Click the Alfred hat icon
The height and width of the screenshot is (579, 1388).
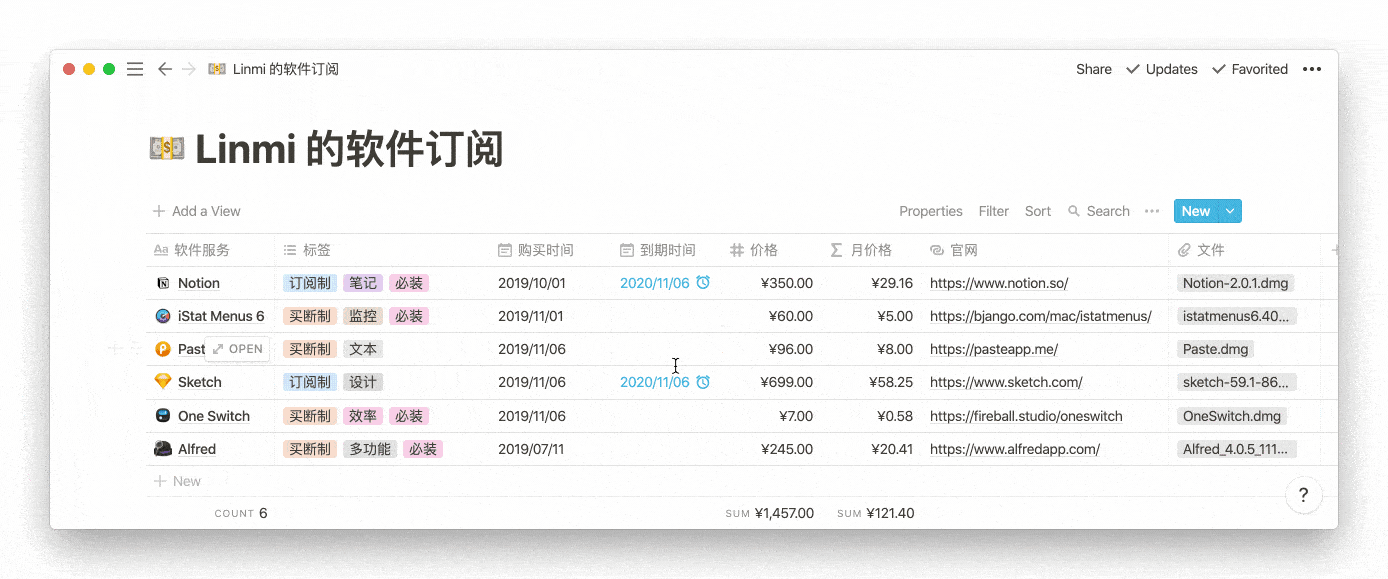point(163,449)
